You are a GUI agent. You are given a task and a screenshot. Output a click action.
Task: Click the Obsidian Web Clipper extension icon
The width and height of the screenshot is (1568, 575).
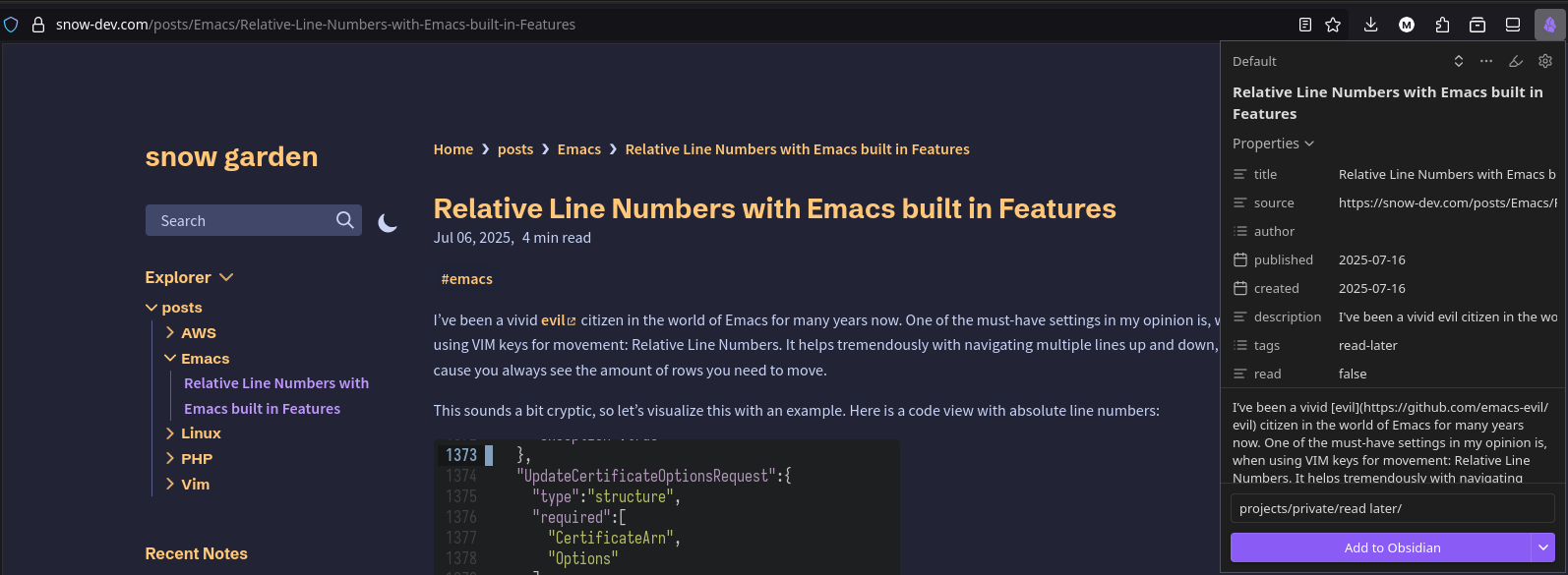[1549, 25]
